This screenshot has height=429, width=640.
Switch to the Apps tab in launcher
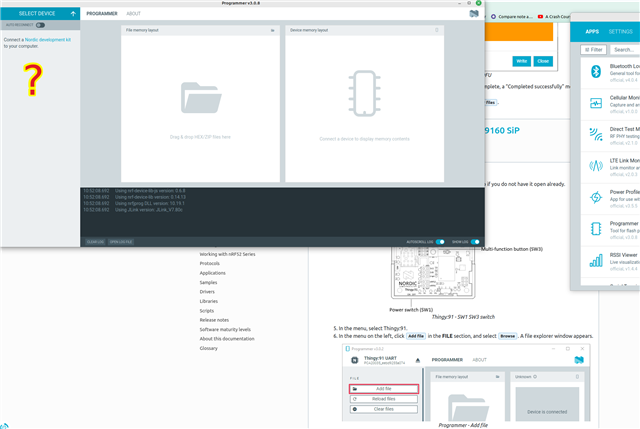click(x=592, y=31)
